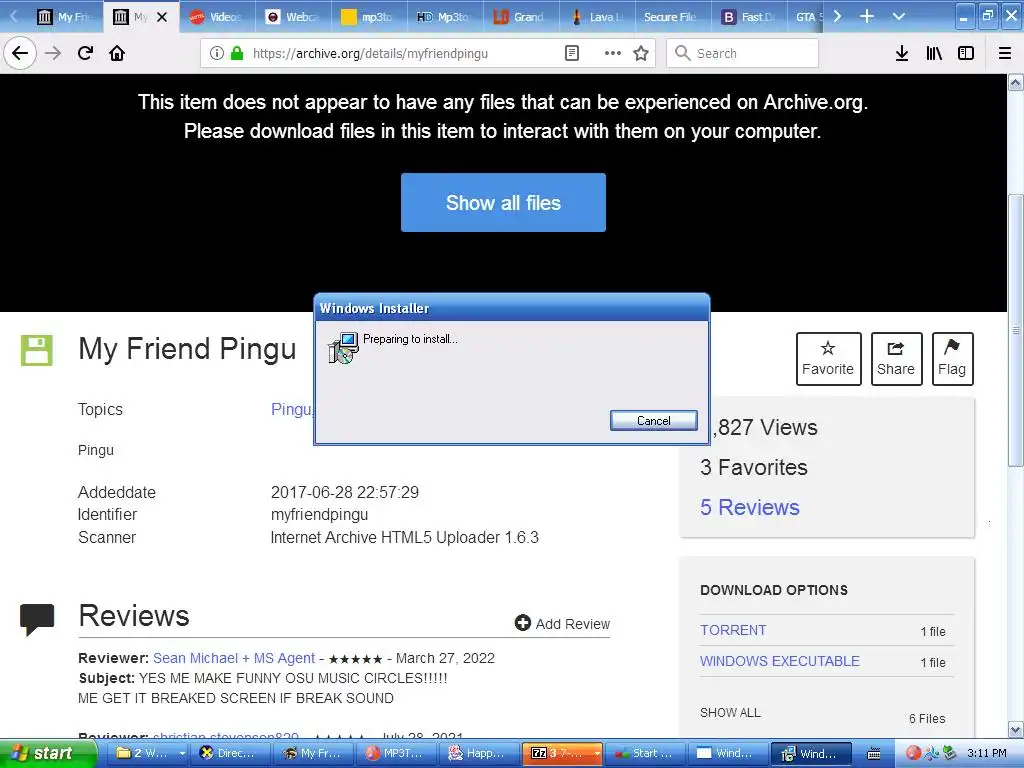Click the myfriendpingu identifier text
This screenshot has height=768, width=1024.
click(x=319, y=515)
